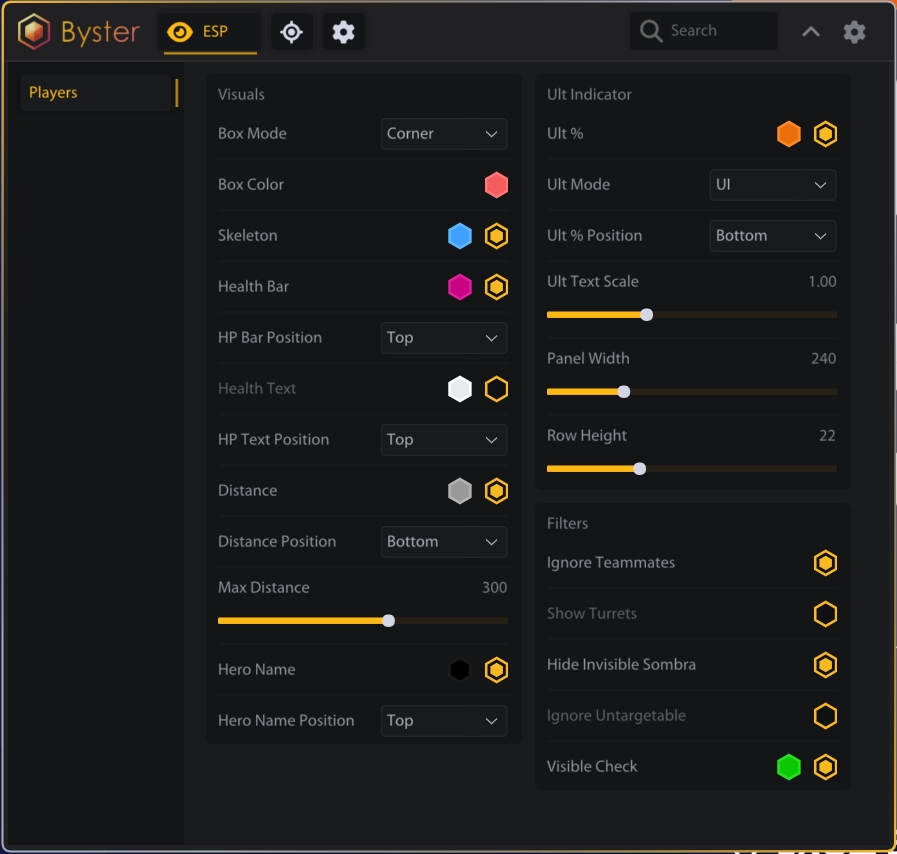Click the ESP eye icon
This screenshot has width=897, height=854.
[178, 31]
